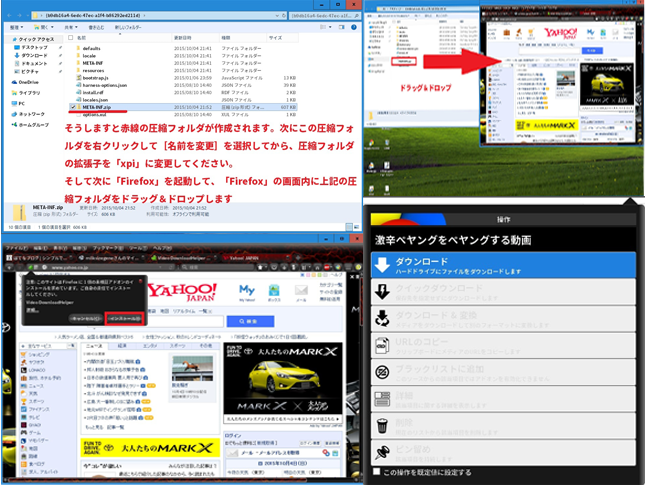
Task: Switch to the ニュース tab on Yahoo
Action: [94, 346]
